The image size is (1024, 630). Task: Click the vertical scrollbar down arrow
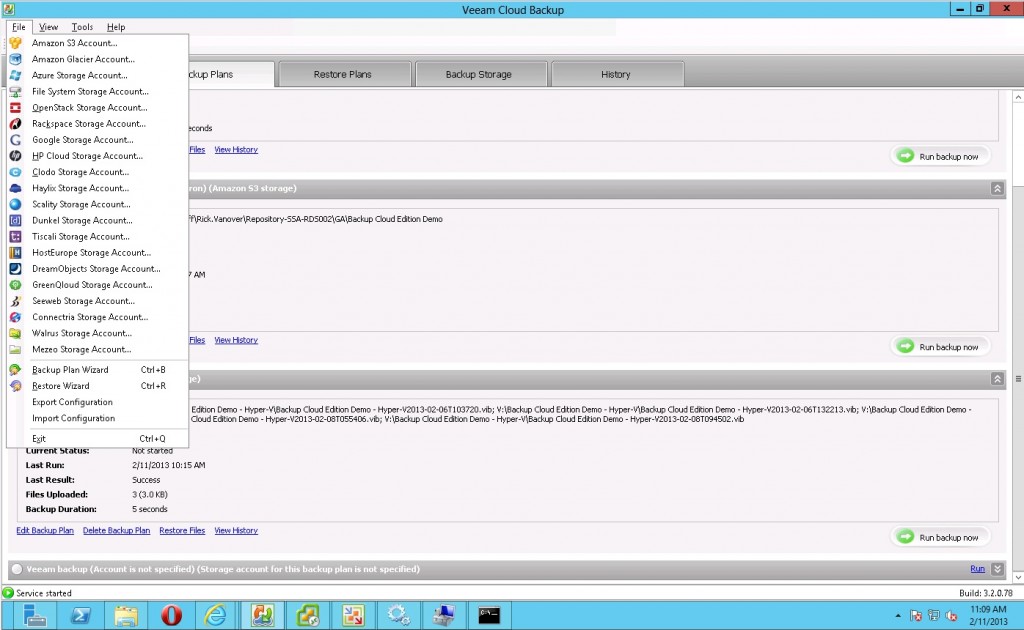point(1018,577)
